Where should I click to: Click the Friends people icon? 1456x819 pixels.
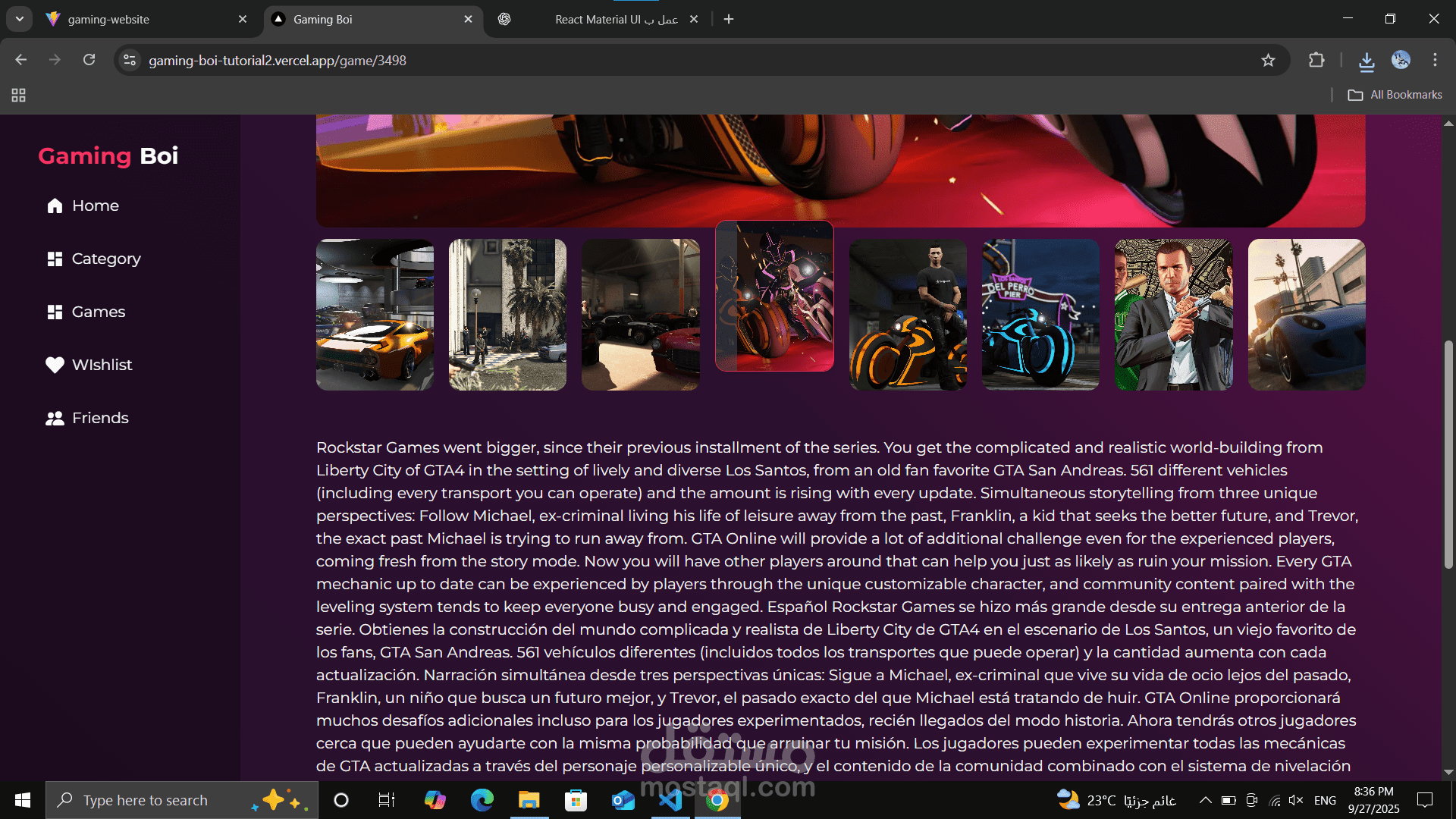[55, 418]
